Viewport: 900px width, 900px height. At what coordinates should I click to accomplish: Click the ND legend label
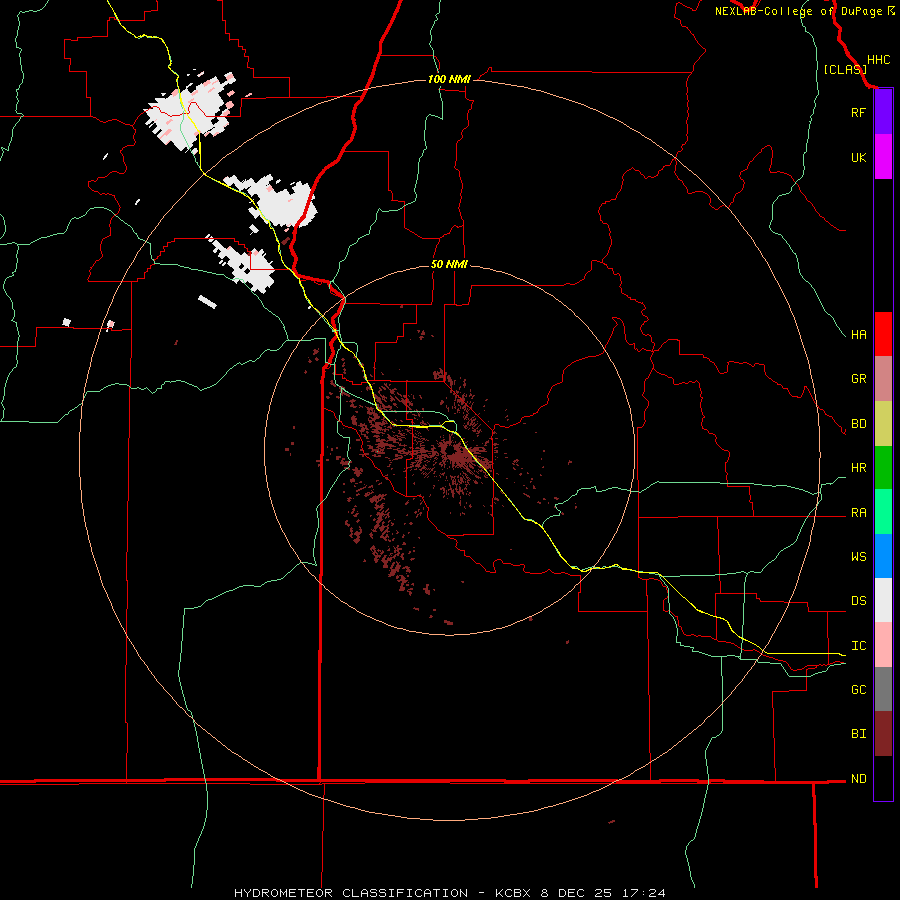coord(858,778)
